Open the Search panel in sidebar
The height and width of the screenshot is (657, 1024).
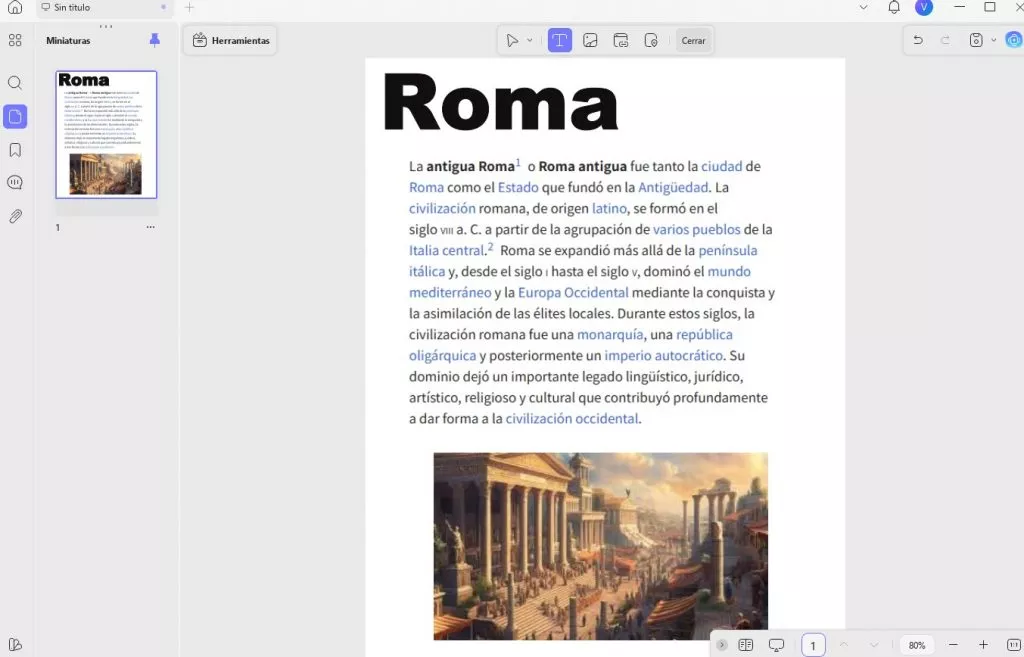coord(15,83)
